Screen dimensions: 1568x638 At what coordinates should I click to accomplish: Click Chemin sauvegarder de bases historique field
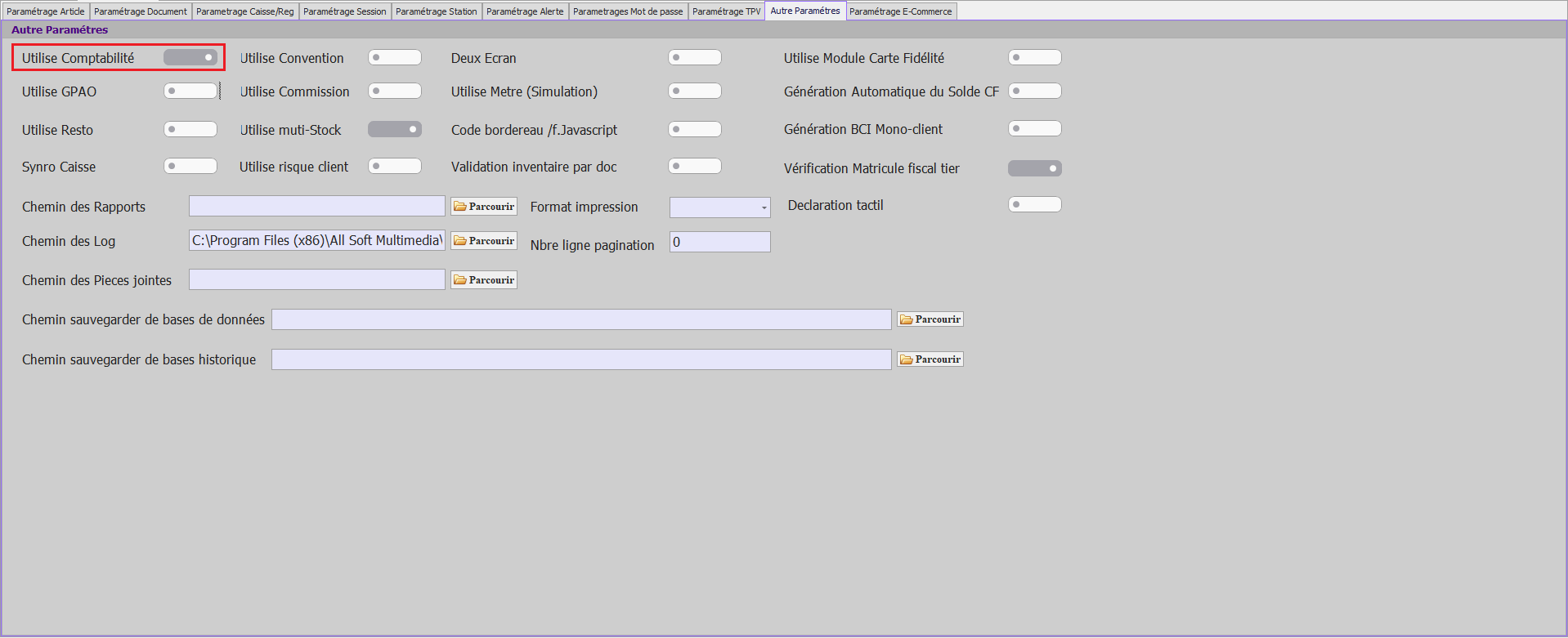(581, 359)
